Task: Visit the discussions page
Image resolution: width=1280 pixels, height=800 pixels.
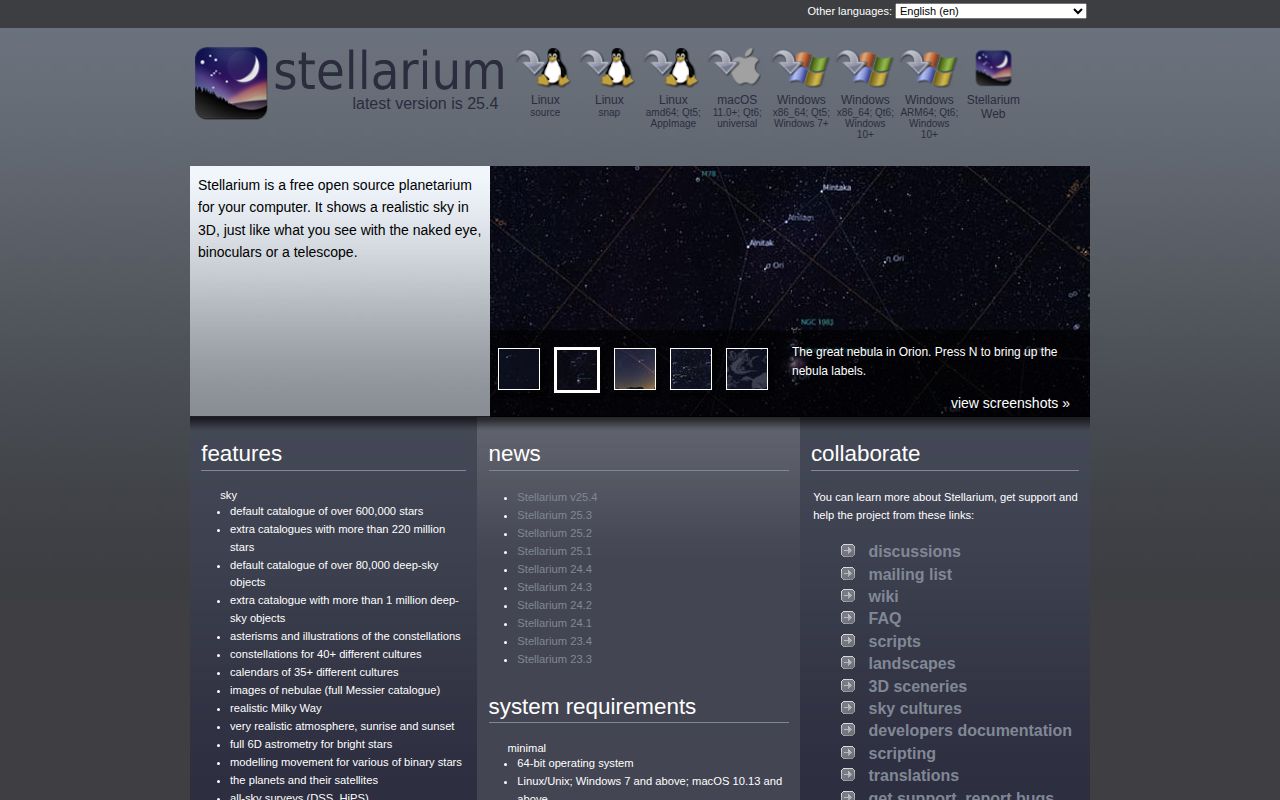Action: (914, 551)
